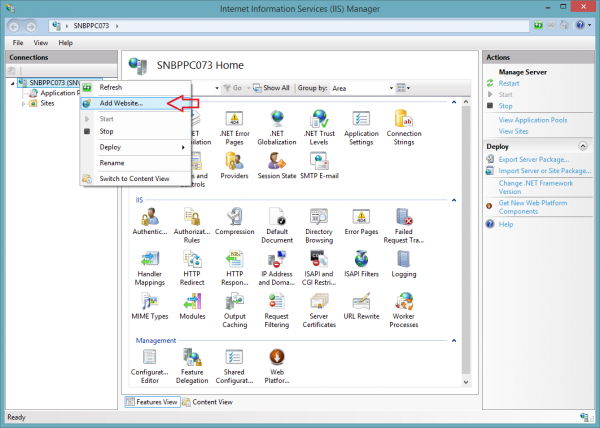Open Feature Delegation icon
The width and height of the screenshot is (600, 428).
(x=192, y=366)
